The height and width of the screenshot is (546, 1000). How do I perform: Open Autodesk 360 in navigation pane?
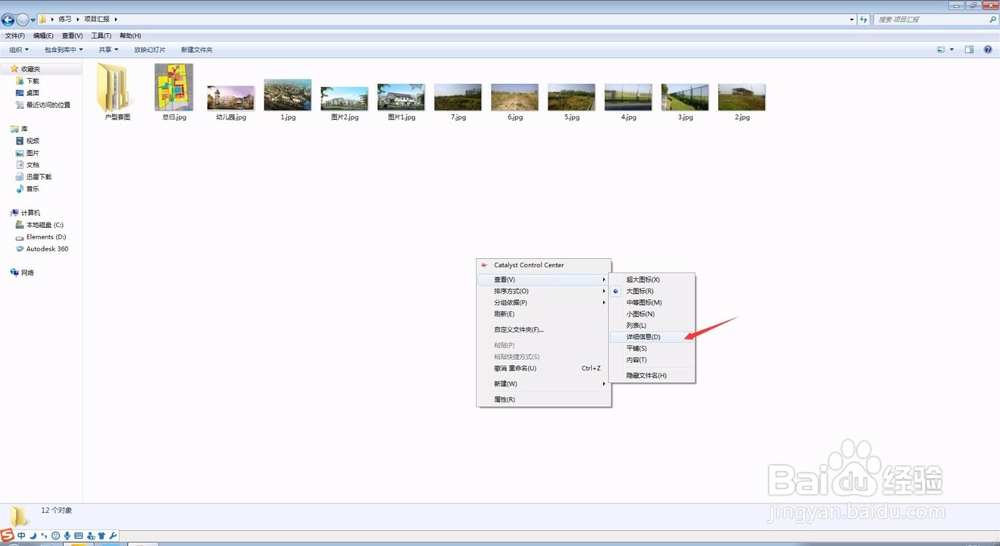click(x=47, y=249)
